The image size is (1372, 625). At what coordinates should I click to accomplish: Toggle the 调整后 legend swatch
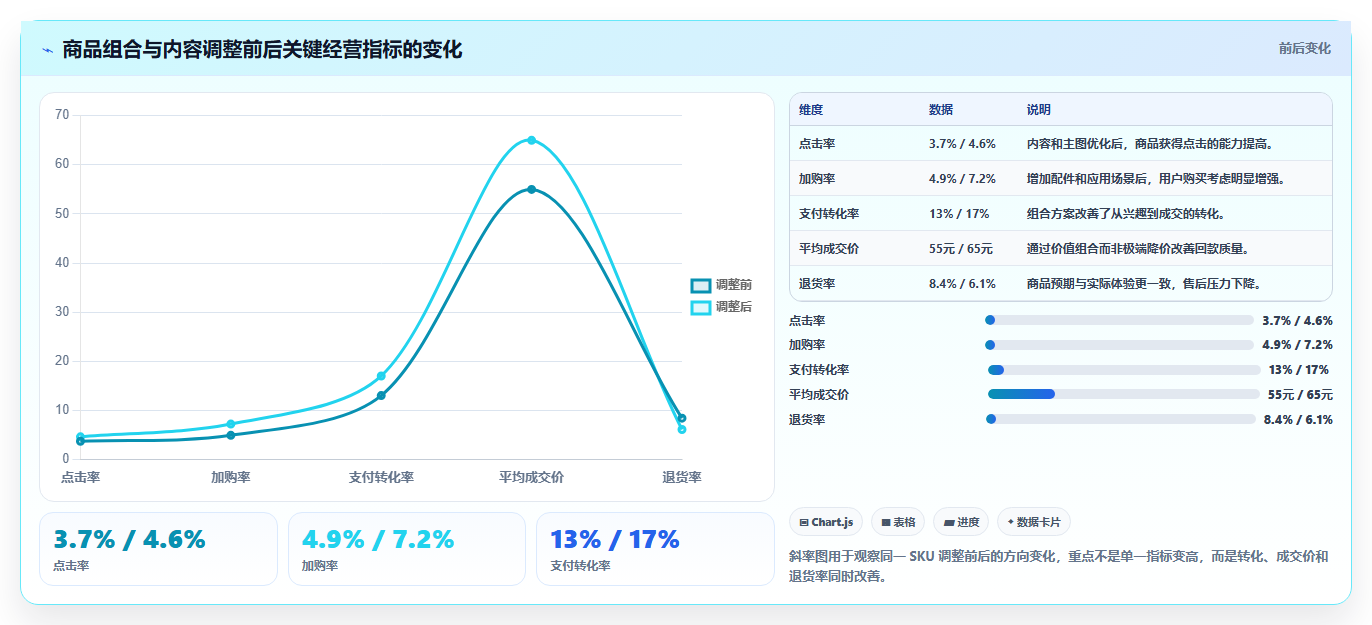click(x=701, y=307)
